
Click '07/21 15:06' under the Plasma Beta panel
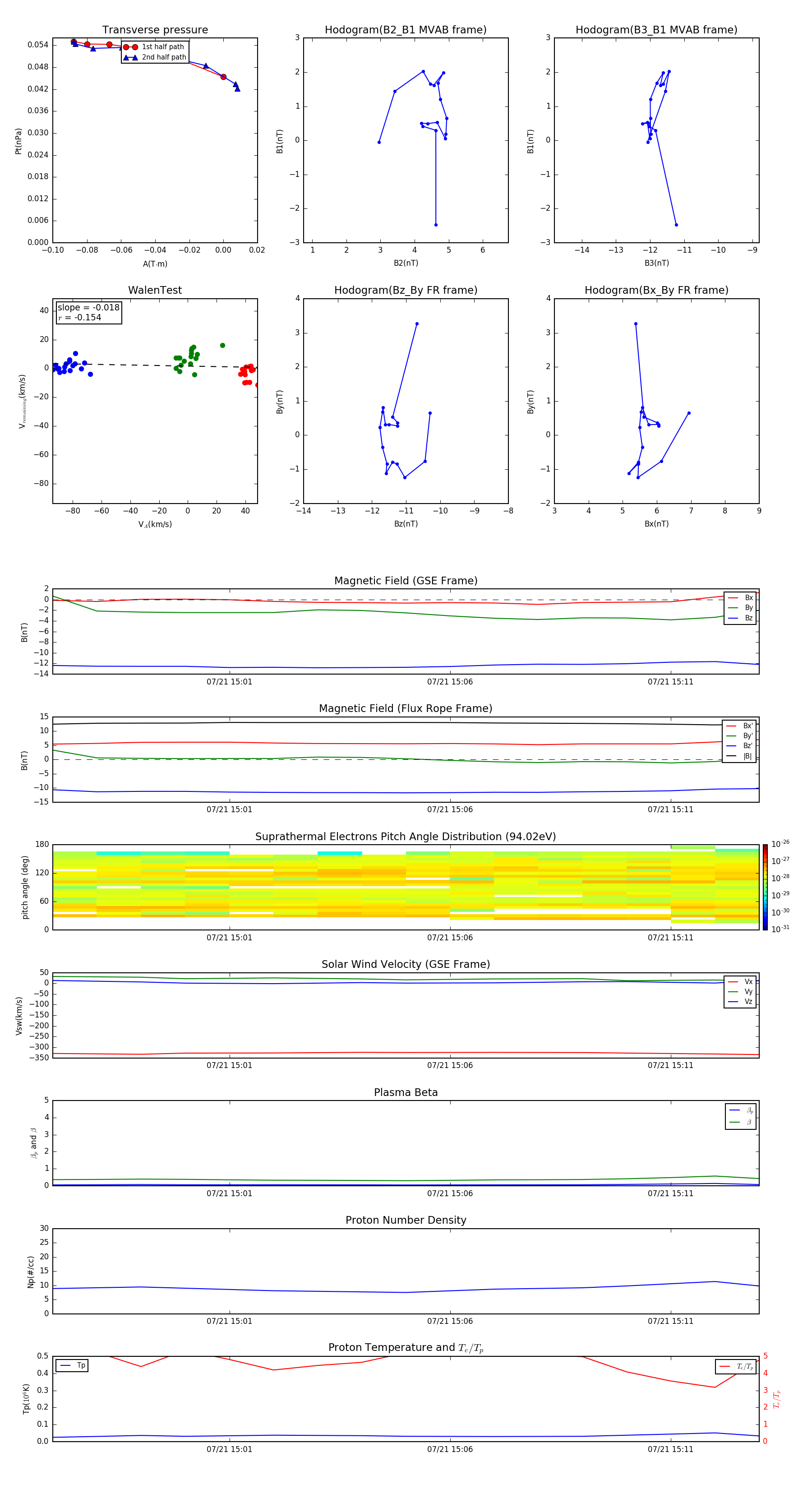[x=450, y=1193]
